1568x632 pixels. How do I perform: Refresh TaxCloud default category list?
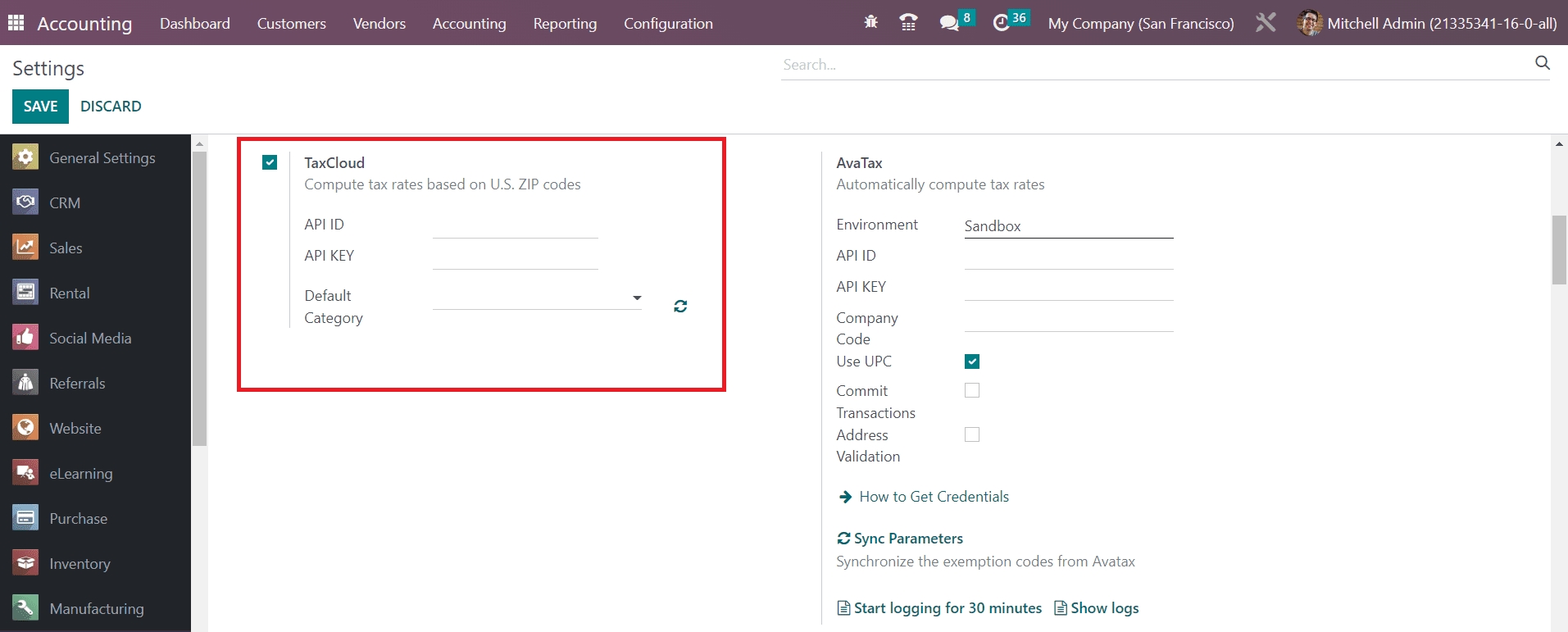(x=680, y=306)
